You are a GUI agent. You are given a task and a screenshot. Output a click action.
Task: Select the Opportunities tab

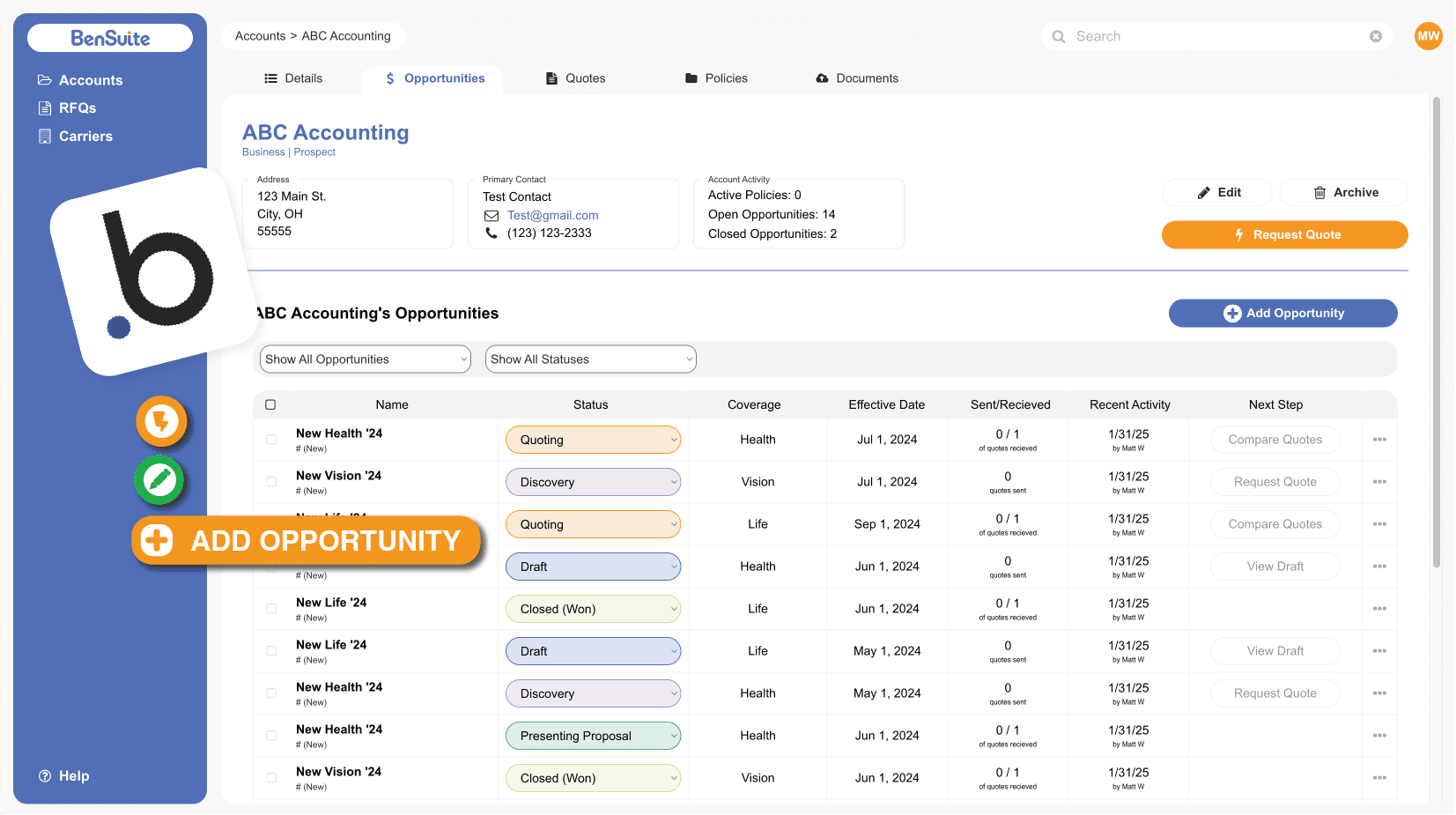tap(434, 78)
